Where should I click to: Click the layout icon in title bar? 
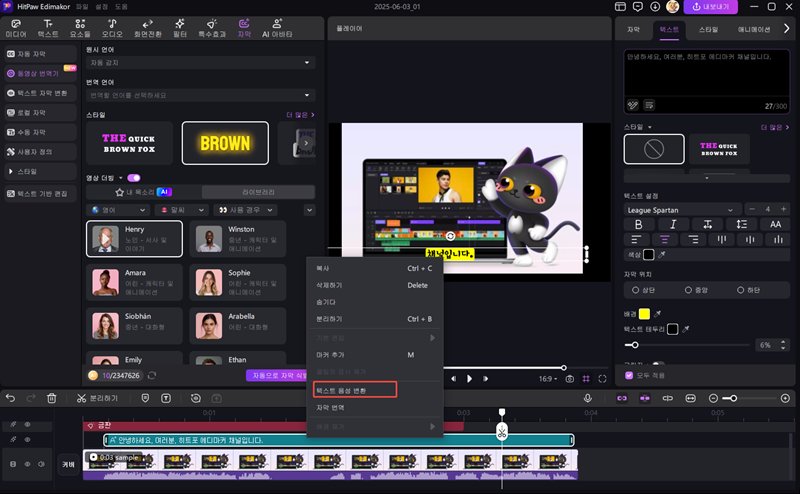[x=620, y=7]
